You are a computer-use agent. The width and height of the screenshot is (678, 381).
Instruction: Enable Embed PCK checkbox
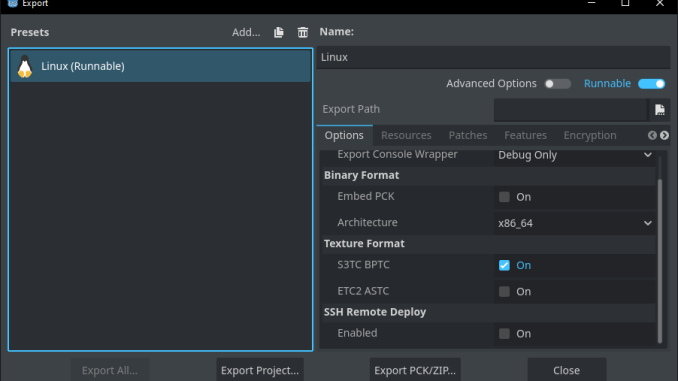504,197
